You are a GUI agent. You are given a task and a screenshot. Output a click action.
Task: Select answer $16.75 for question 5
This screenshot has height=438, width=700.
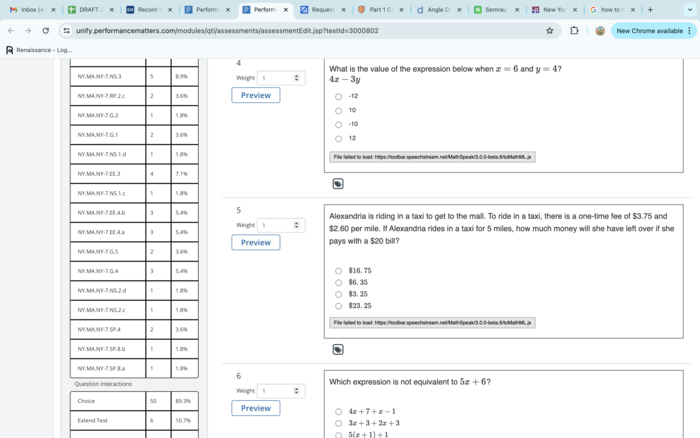[339, 271]
